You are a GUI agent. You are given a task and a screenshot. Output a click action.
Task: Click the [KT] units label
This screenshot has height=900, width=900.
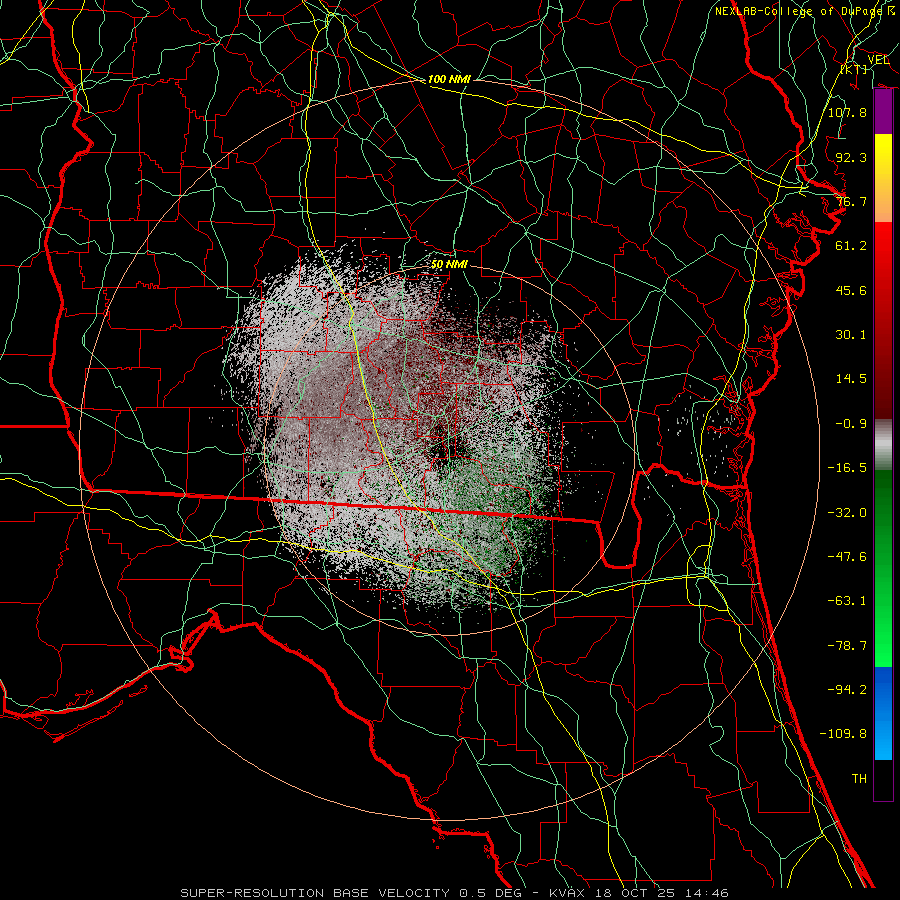coord(854,69)
